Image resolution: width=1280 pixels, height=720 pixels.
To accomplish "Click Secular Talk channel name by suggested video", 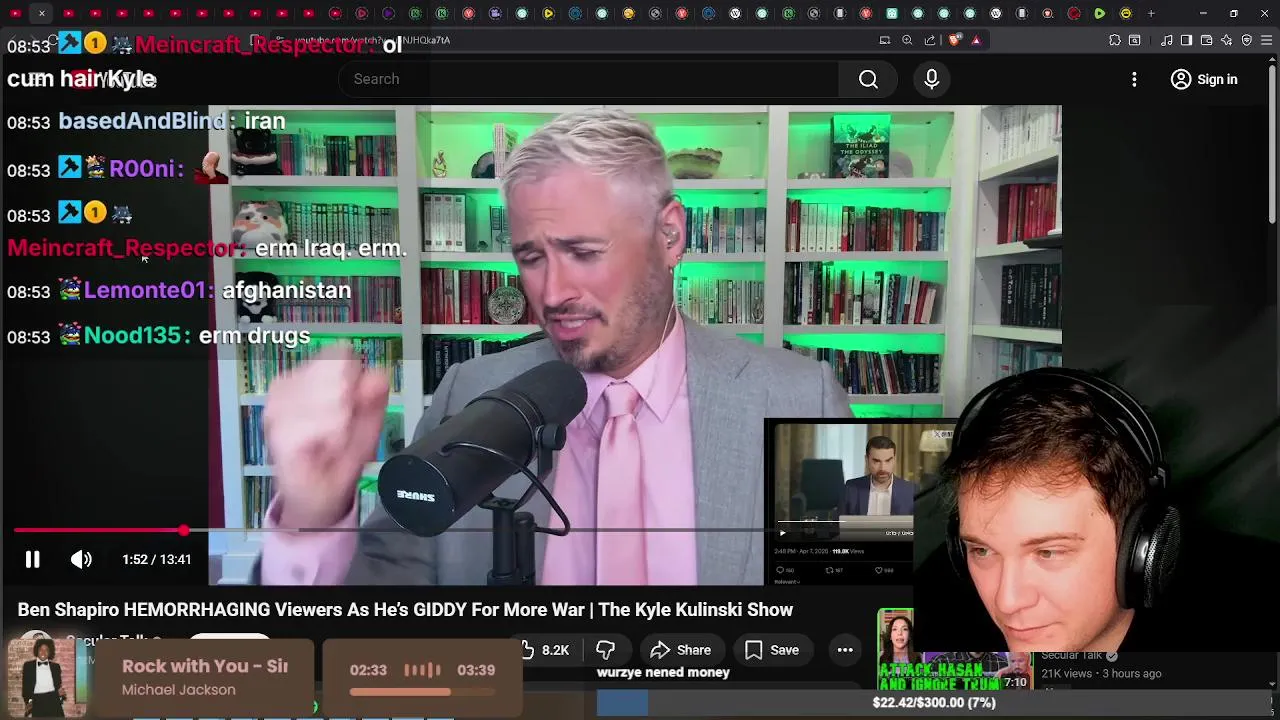I will (x=1071, y=656).
